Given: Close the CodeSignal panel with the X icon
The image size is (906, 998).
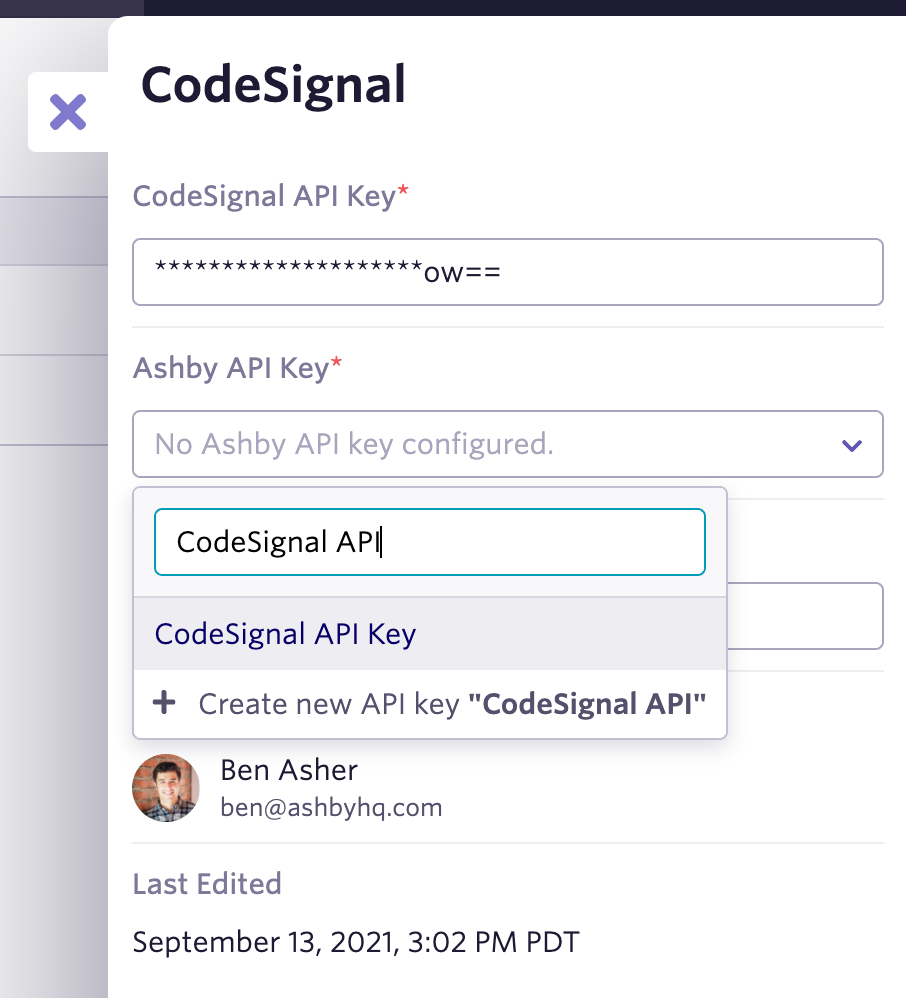Looking at the screenshot, I should pos(68,112).
